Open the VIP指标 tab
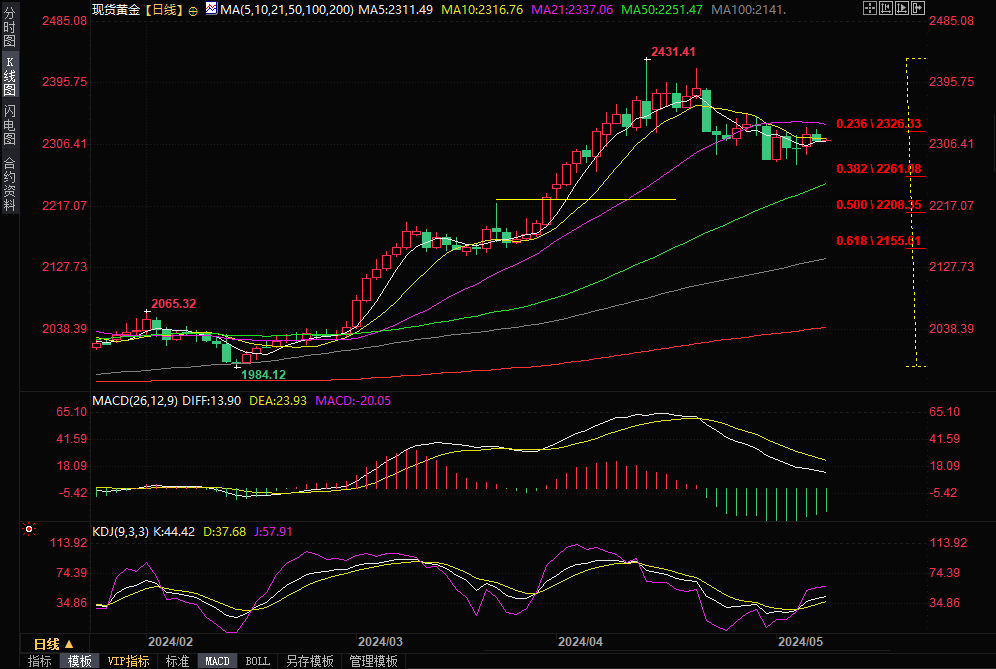996x669 pixels. coord(128,661)
